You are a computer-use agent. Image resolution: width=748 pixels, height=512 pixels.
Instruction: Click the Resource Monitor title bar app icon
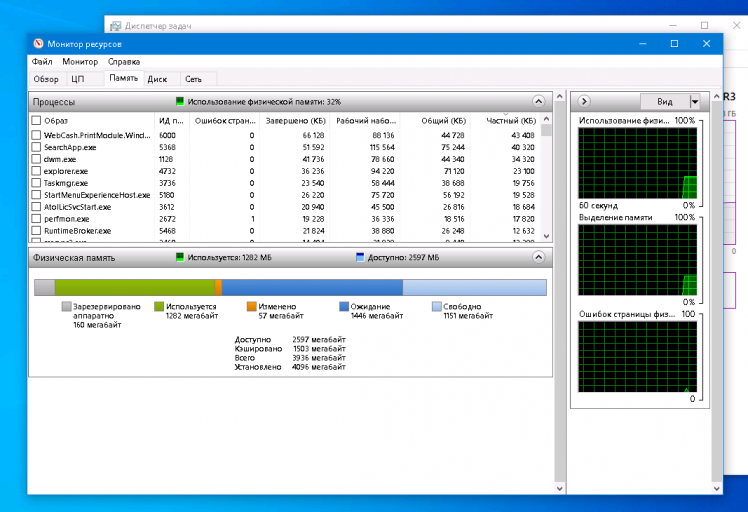(38, 44)
